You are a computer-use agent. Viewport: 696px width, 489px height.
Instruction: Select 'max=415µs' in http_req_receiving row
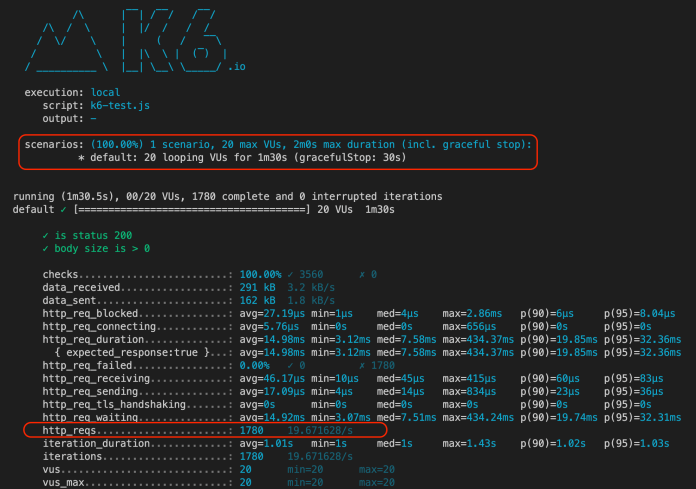pos(469,379)
